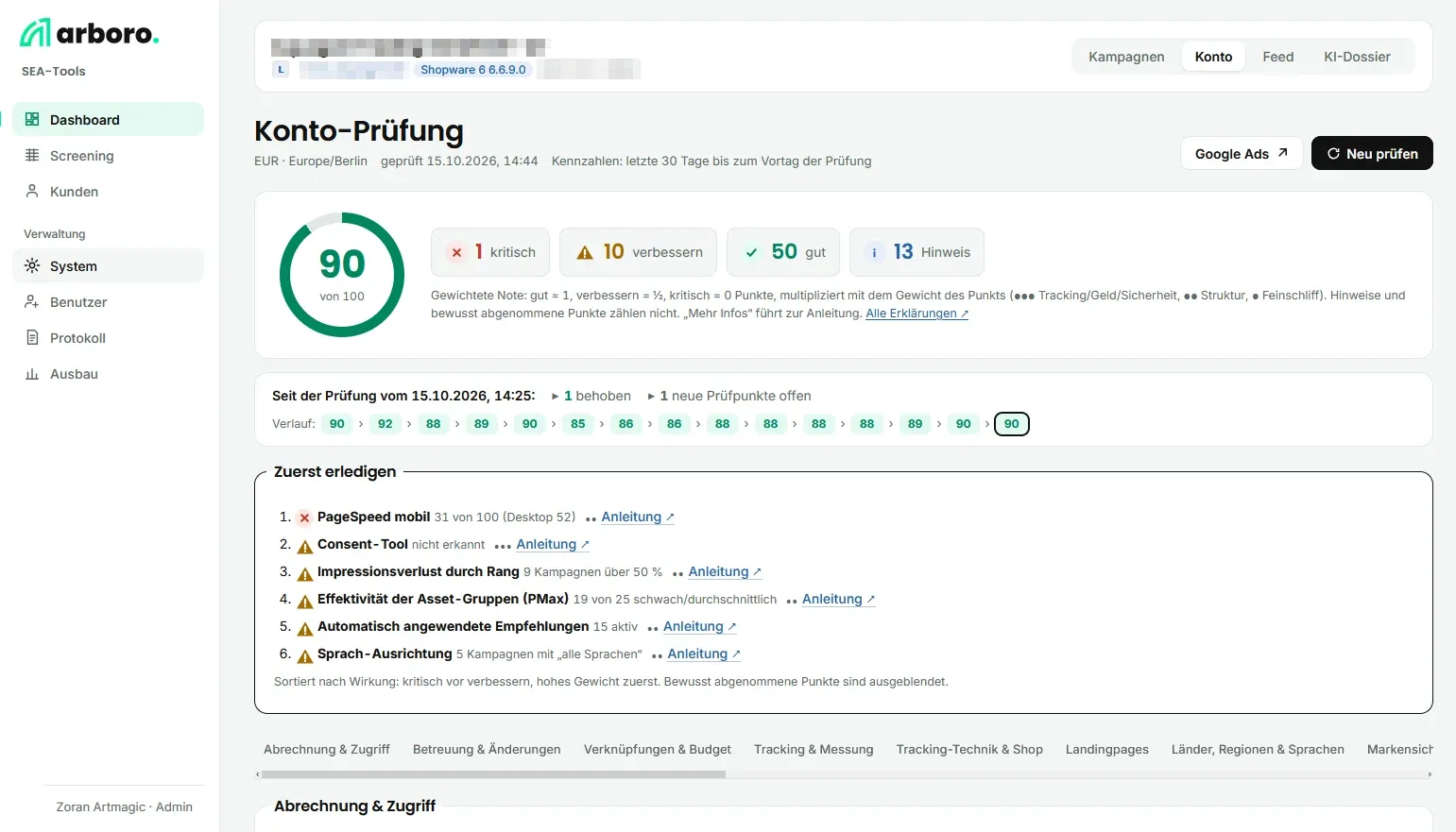
Task: Switch to the Kampagnen tab
Action: [x=1126, y=57]
